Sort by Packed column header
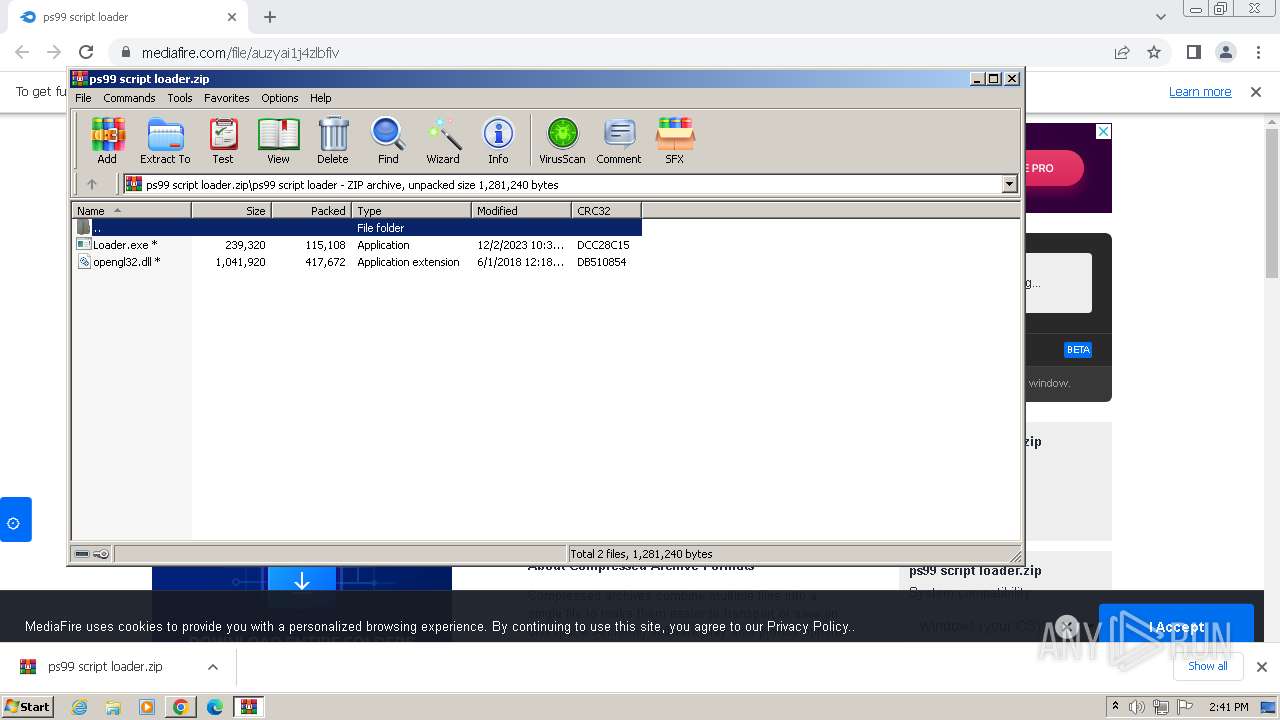Image resolution: width=1280 pixels, height=720 pixels. pyautogui.click(x=311, y=210)
